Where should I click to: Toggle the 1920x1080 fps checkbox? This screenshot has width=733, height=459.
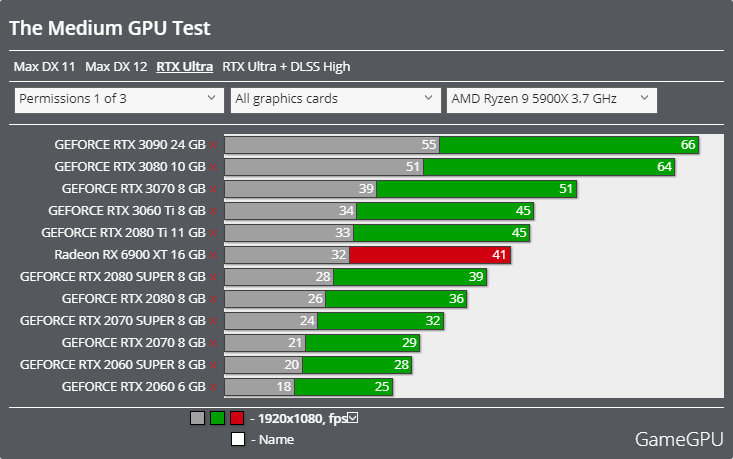pos(353,418)
